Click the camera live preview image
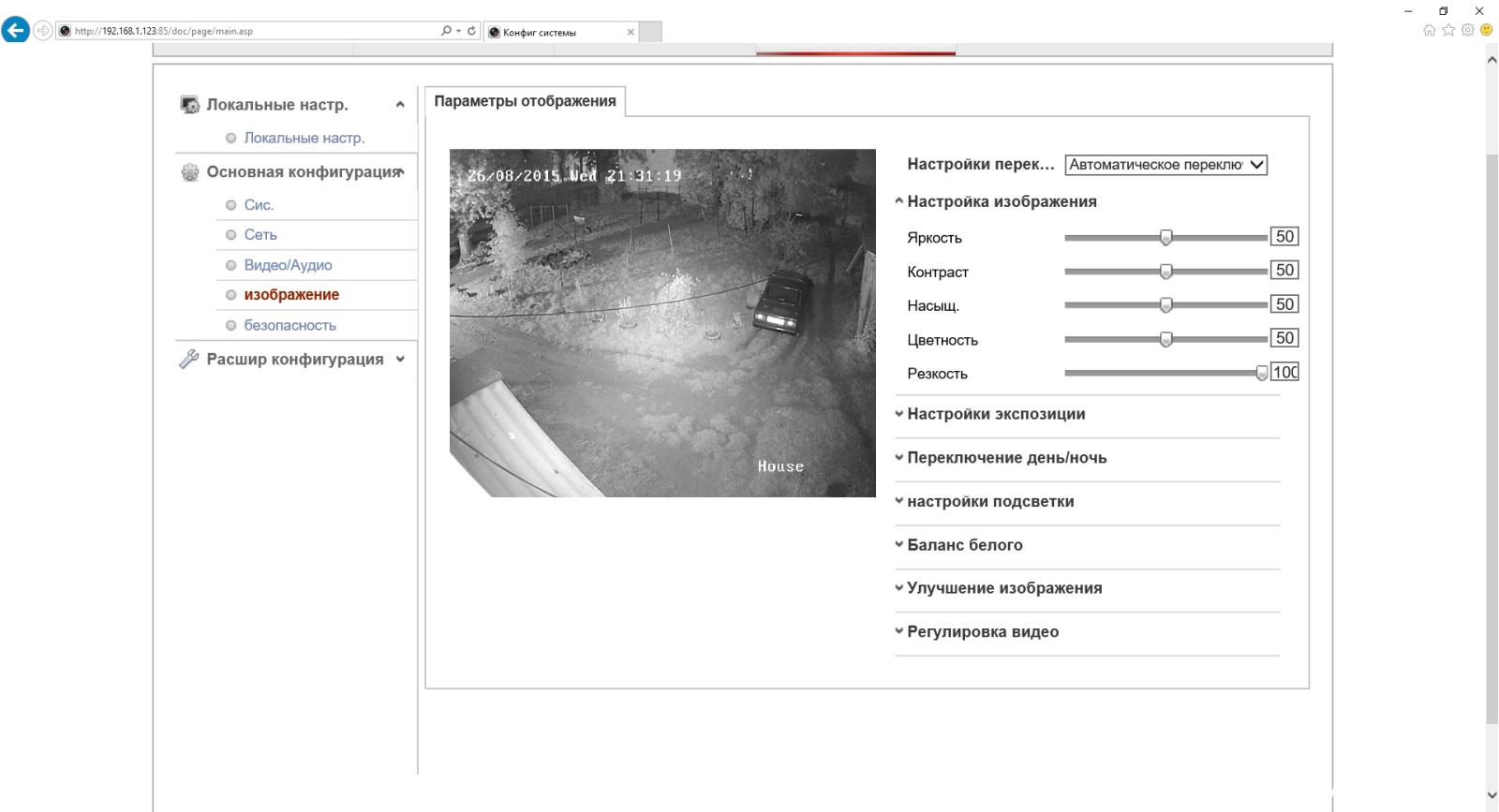1499x812 pixels. pos(662,323)
